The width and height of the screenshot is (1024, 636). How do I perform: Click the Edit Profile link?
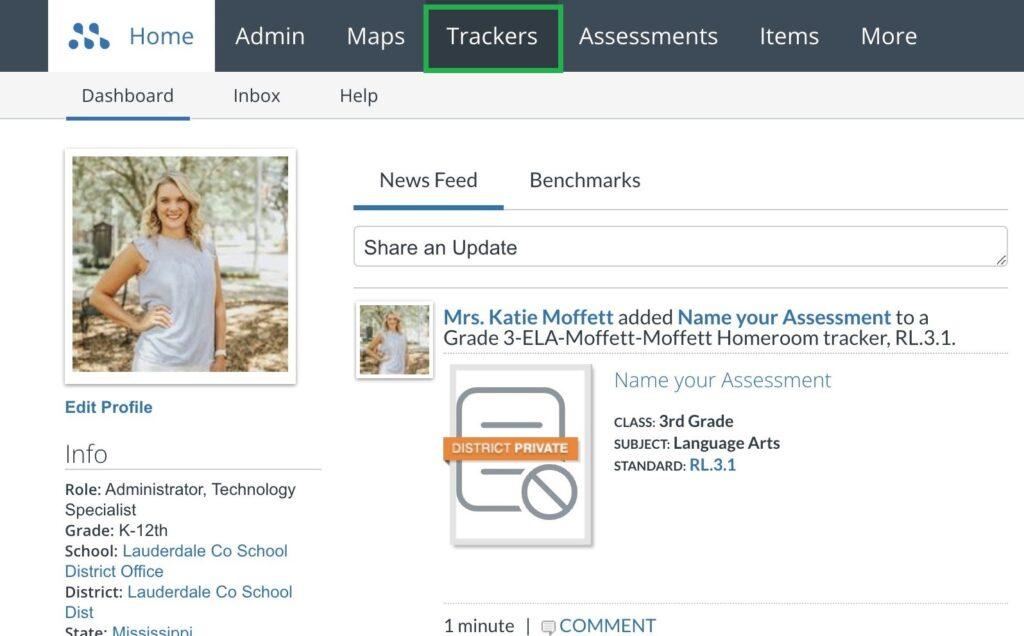(108, 407)
